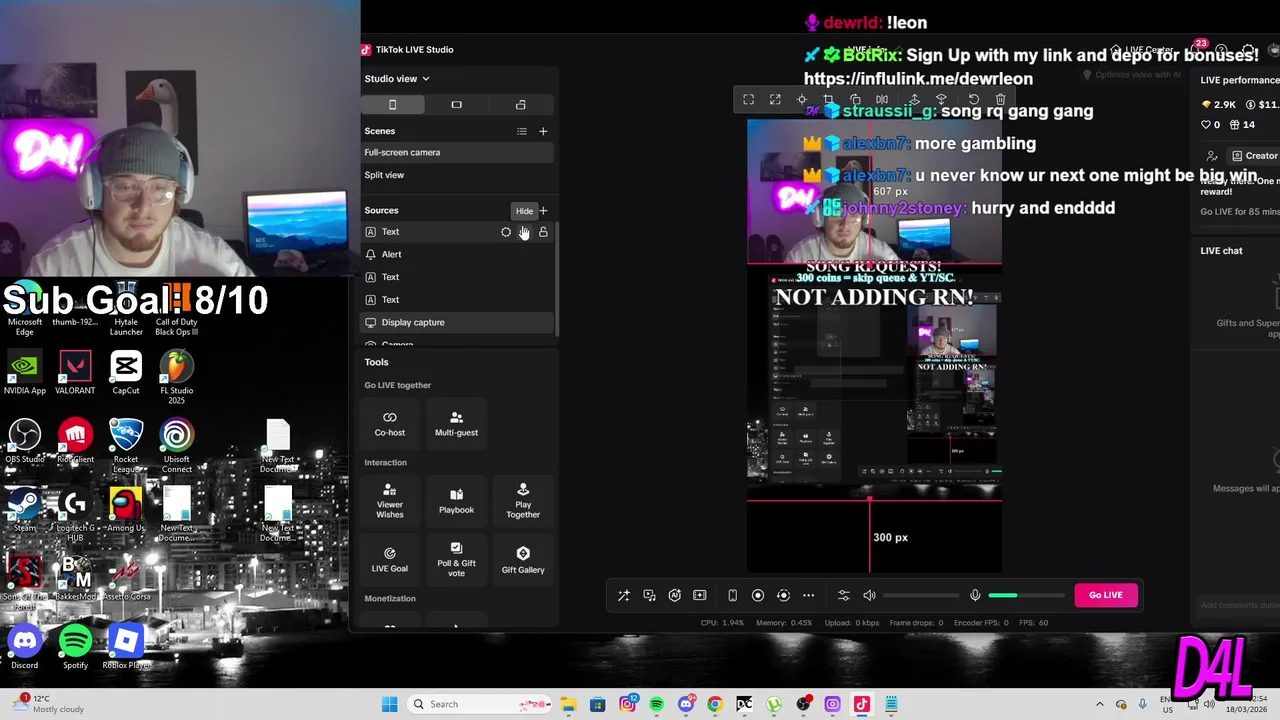This screenshot has height=720, width=1280.
Task: Click the Creator button in LIVE performance panel
Action: (x=1254, y=156)
